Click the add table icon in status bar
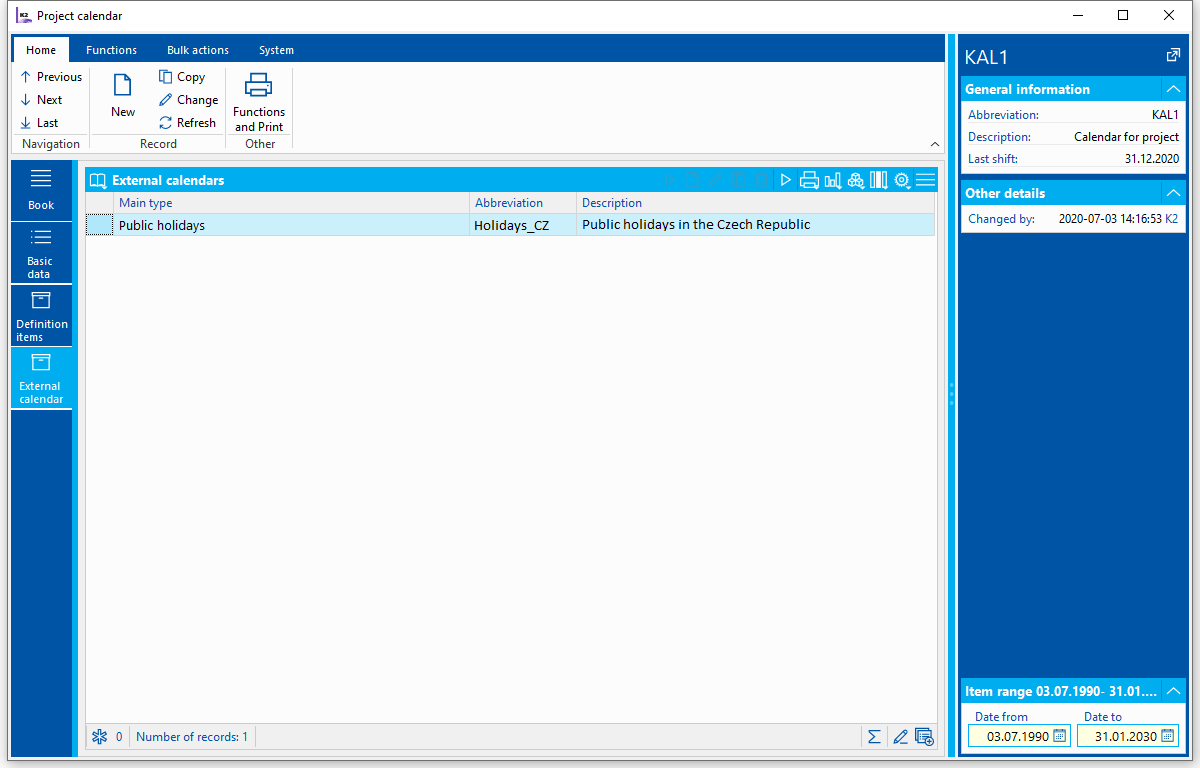This screenshot has width=1200, height=768. (924, 737)
